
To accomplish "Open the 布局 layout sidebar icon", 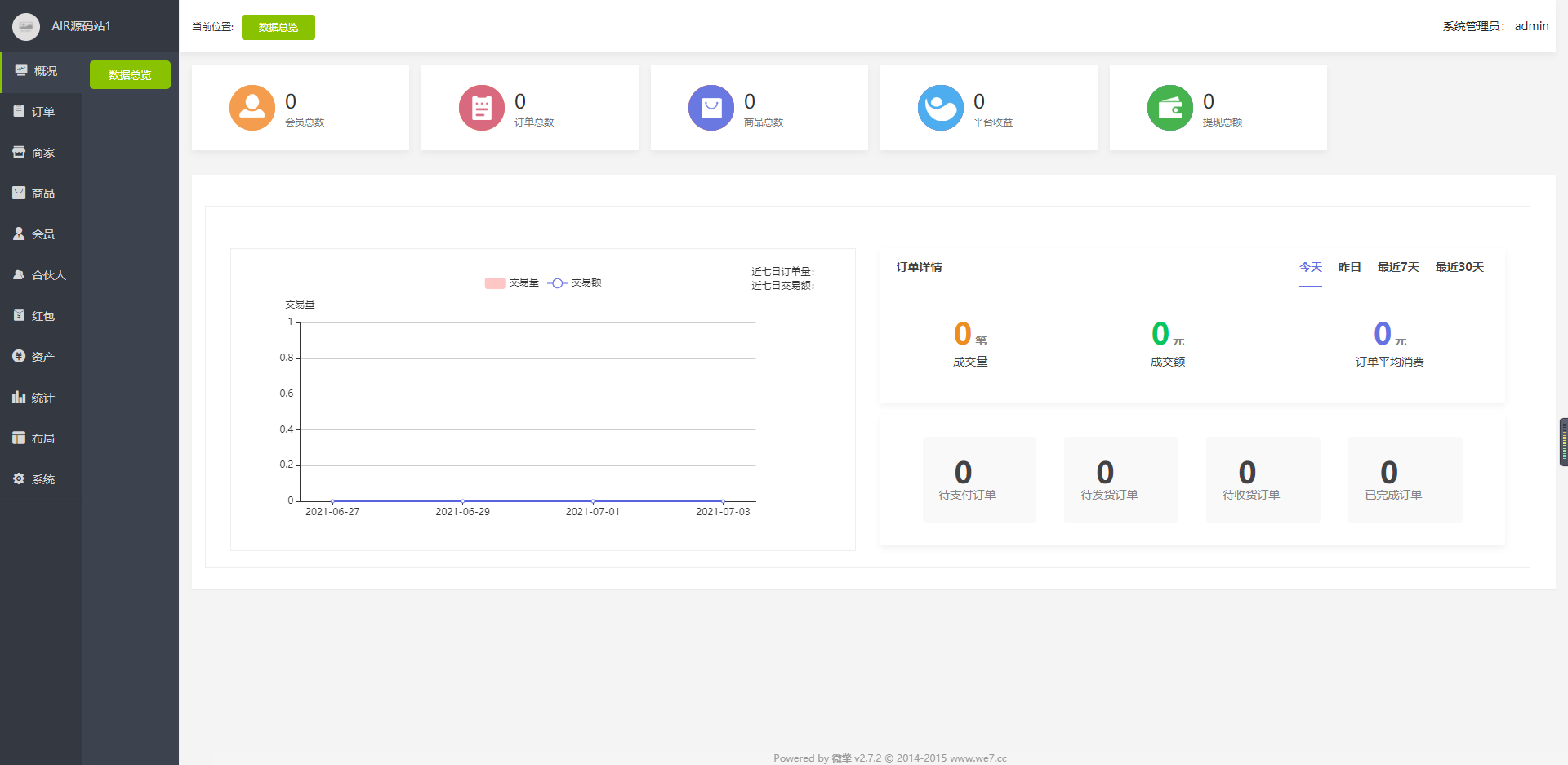I will pyautogui.click(x=19, y=438).
